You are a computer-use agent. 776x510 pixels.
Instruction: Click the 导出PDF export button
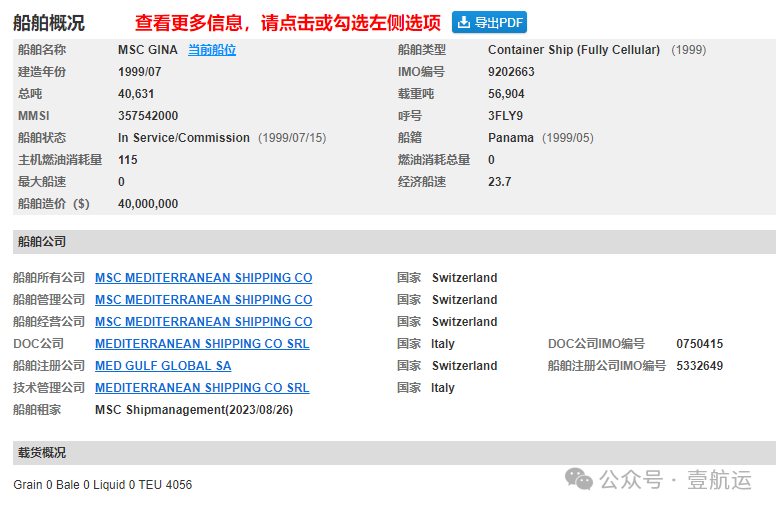[x=489, y=22]
